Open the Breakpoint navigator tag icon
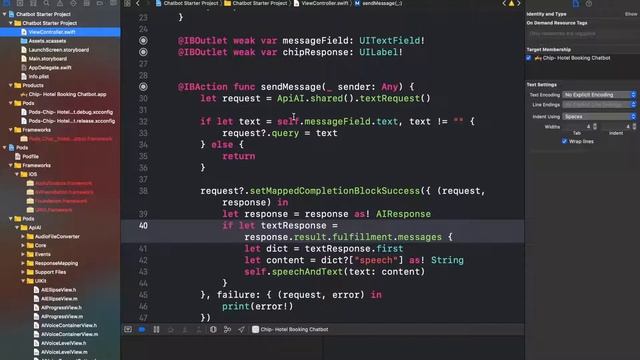This screenshot has width=640, height=360. pos(100,3)
